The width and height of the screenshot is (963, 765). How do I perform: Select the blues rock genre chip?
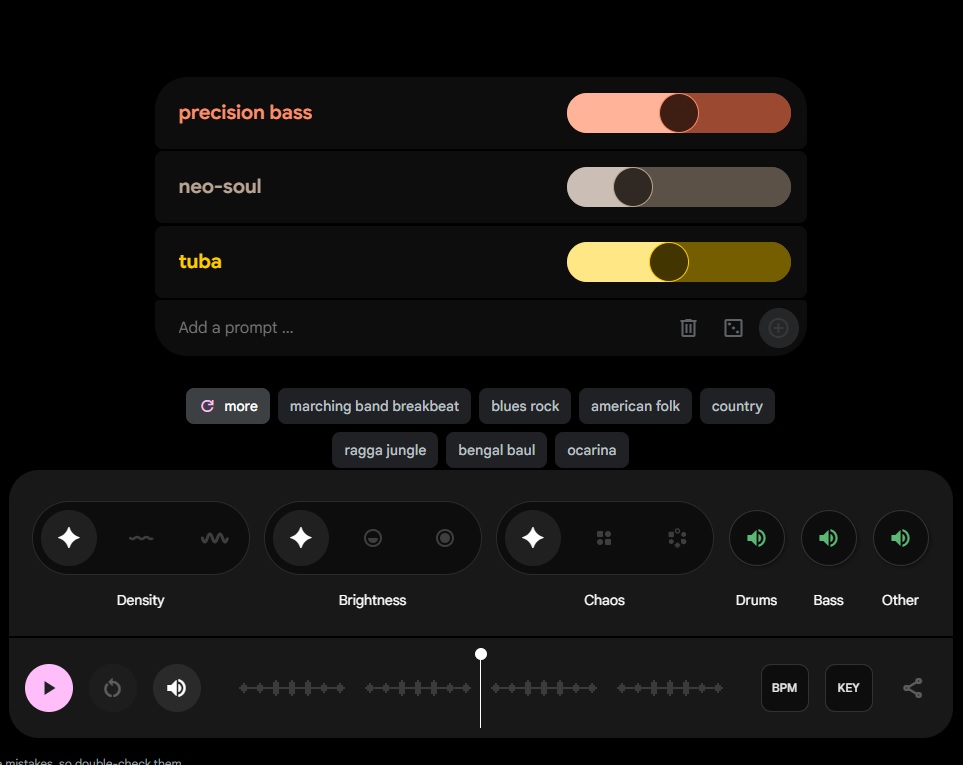(x=524, y=406)
